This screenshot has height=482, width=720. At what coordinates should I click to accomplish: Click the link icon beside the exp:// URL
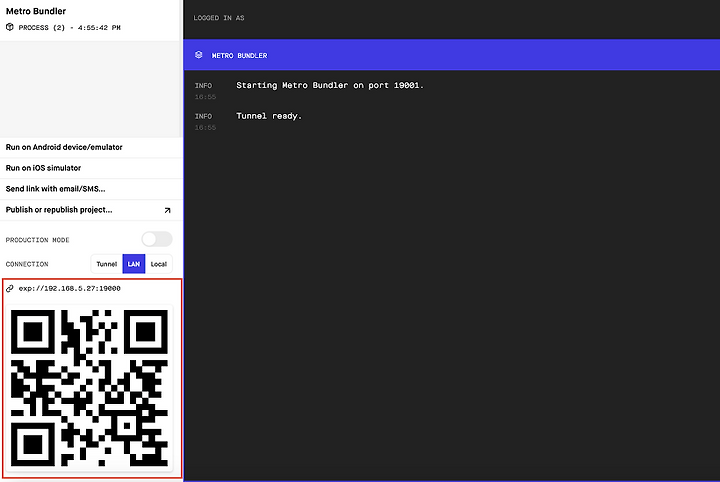point(10,288)
